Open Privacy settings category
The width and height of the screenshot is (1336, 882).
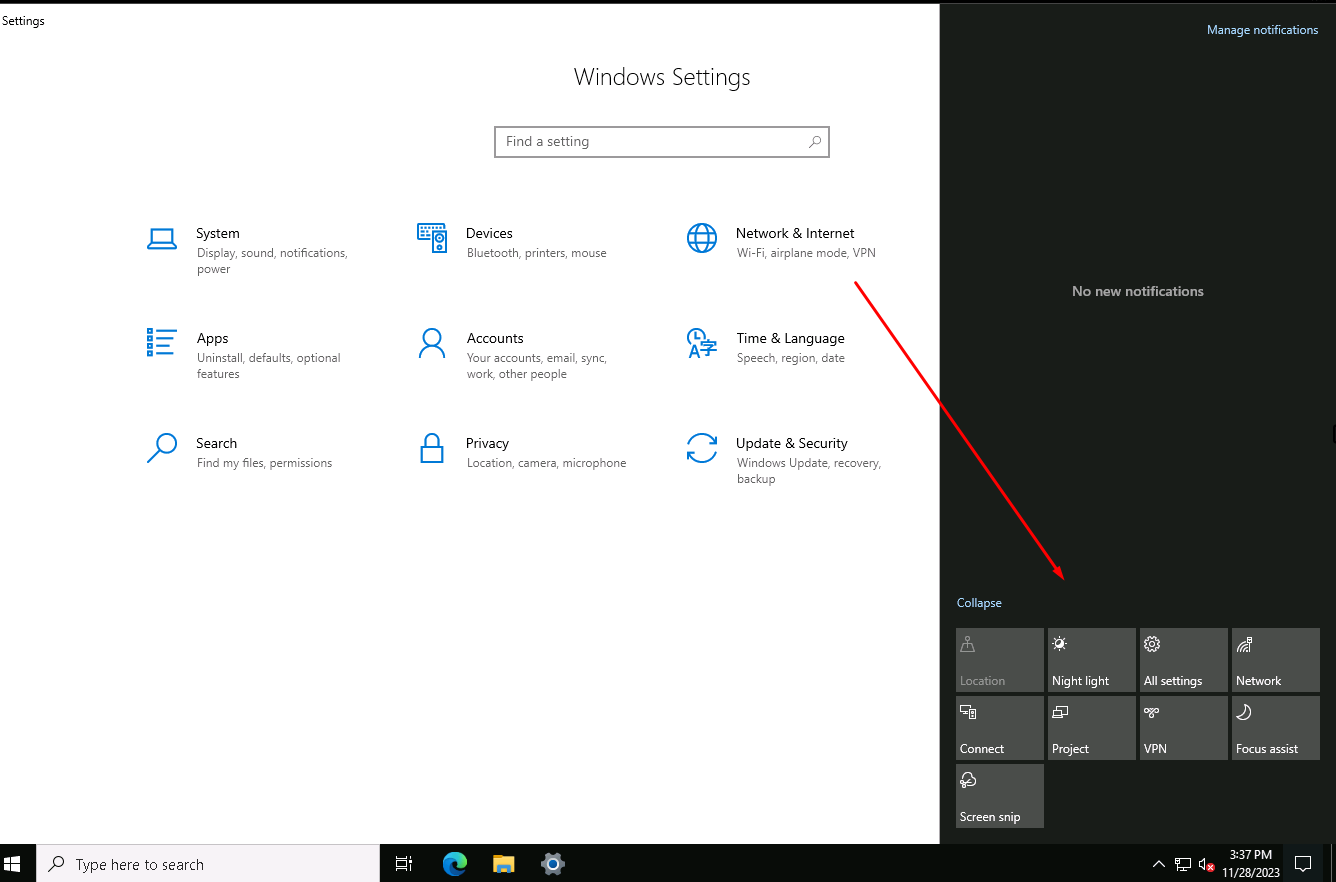(487, 444)
